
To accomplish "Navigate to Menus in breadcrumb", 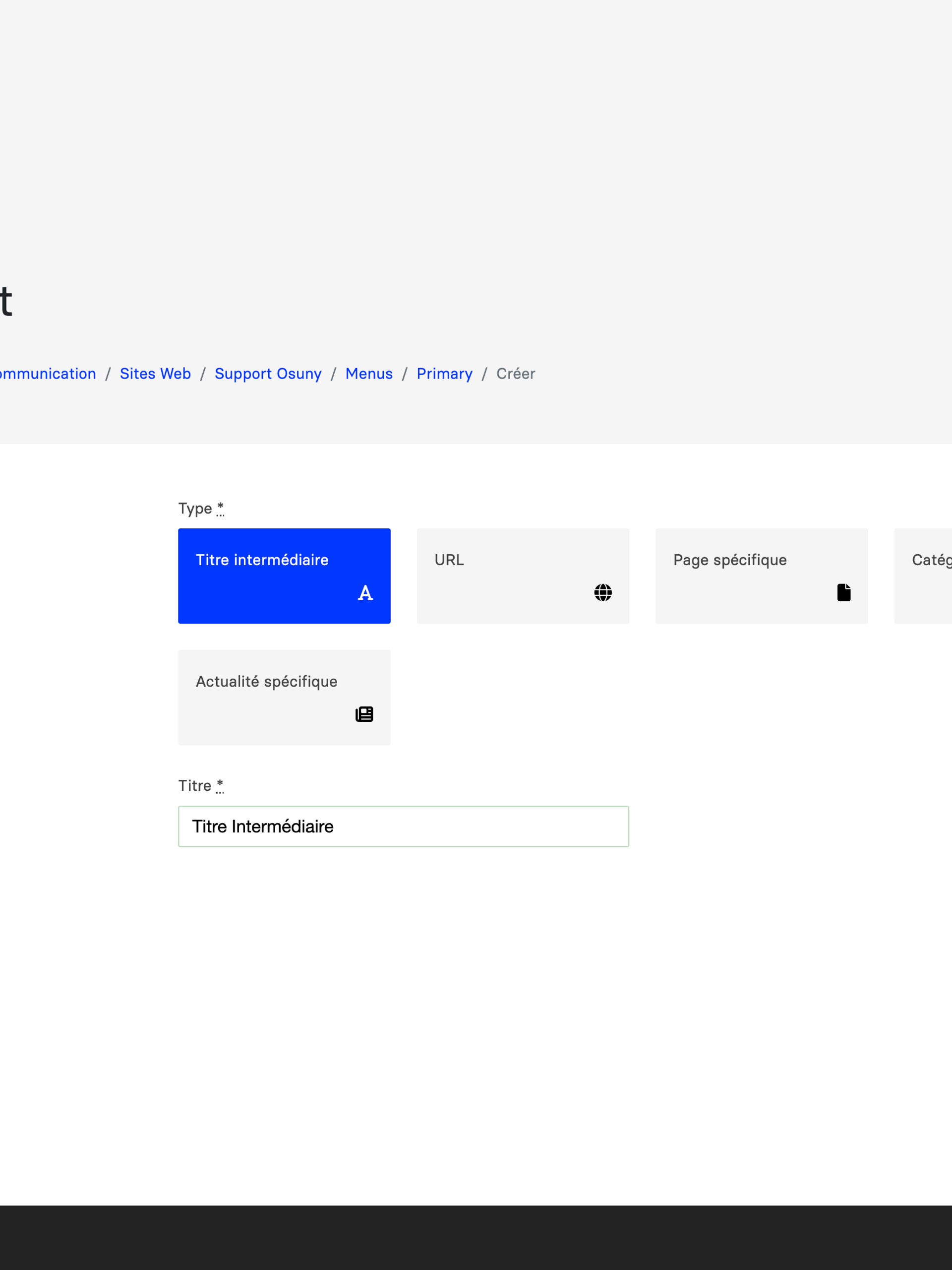I will pyautogui.click(x=369, y=374).
